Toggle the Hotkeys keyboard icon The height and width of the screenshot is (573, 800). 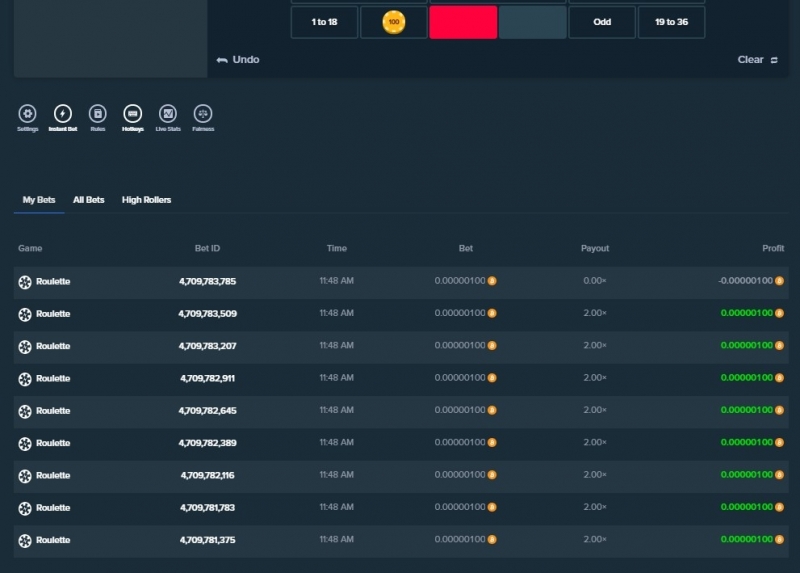[x=133, y=114]
